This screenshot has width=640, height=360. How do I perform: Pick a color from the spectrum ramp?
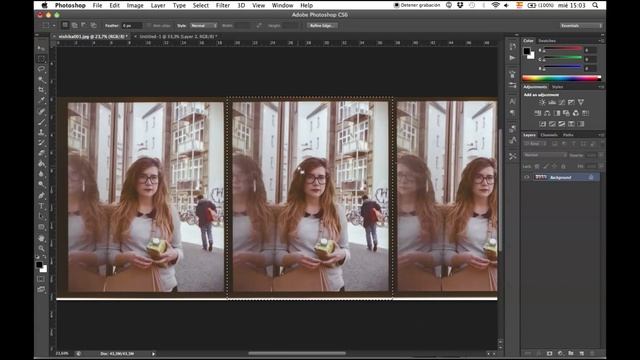click(562, 78)
